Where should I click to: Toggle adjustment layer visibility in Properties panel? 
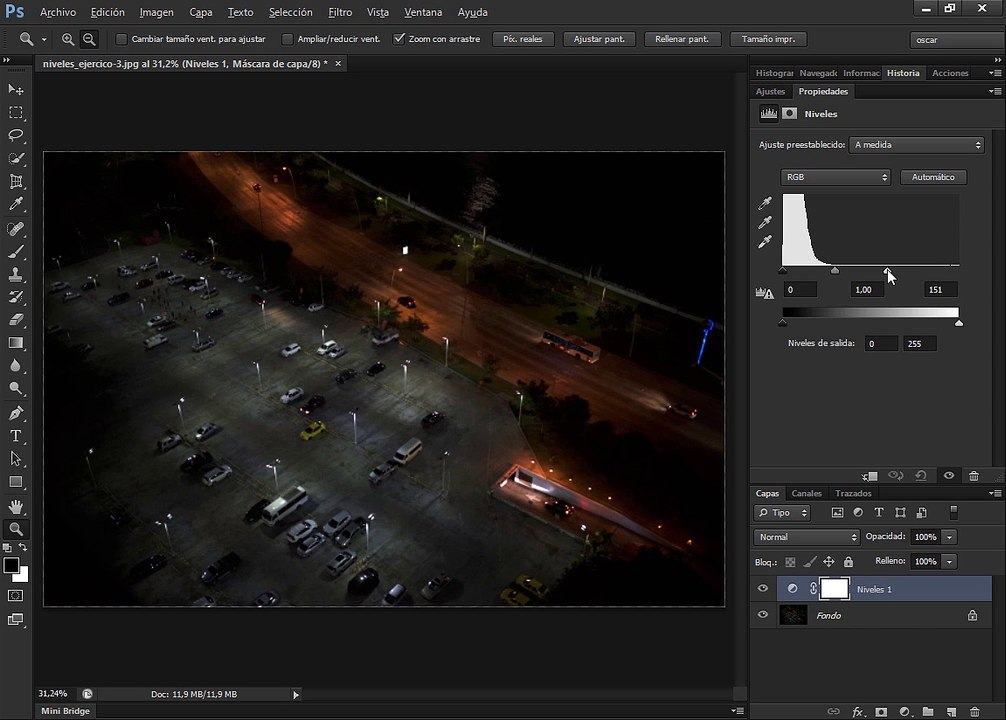949,476
